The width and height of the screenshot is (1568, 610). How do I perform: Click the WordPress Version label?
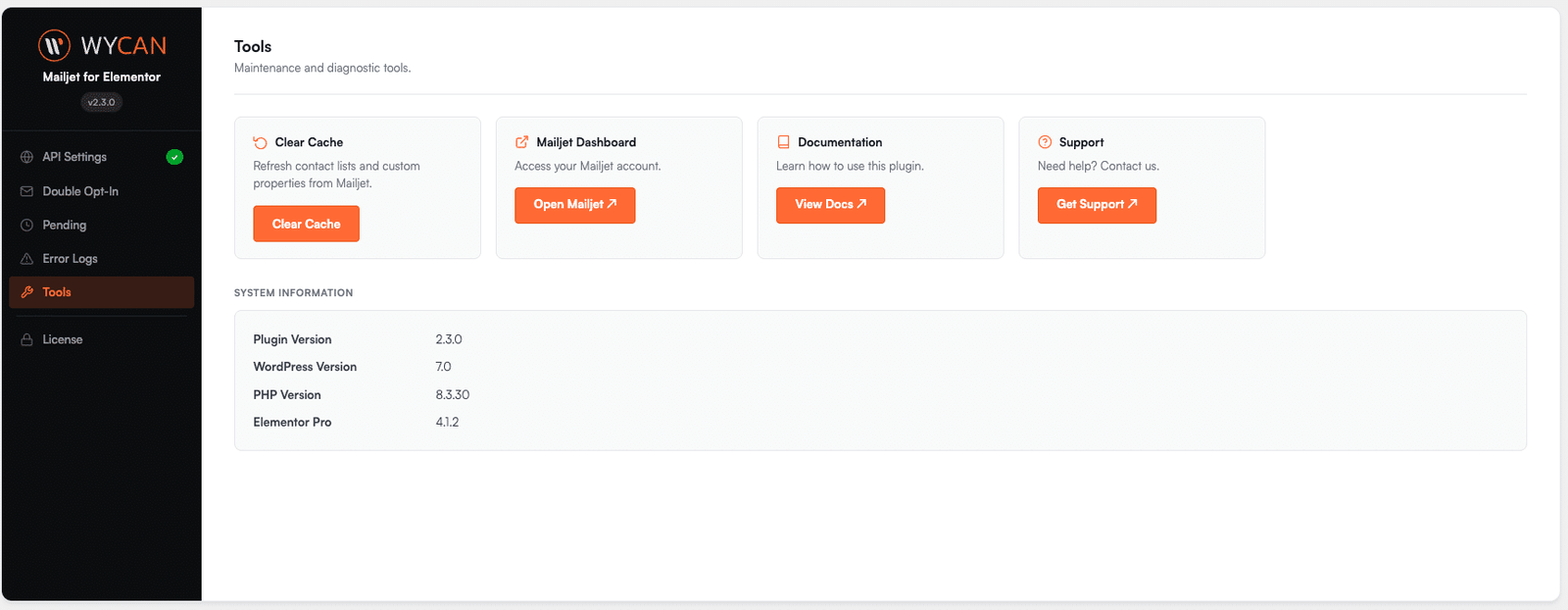(305, 367)
